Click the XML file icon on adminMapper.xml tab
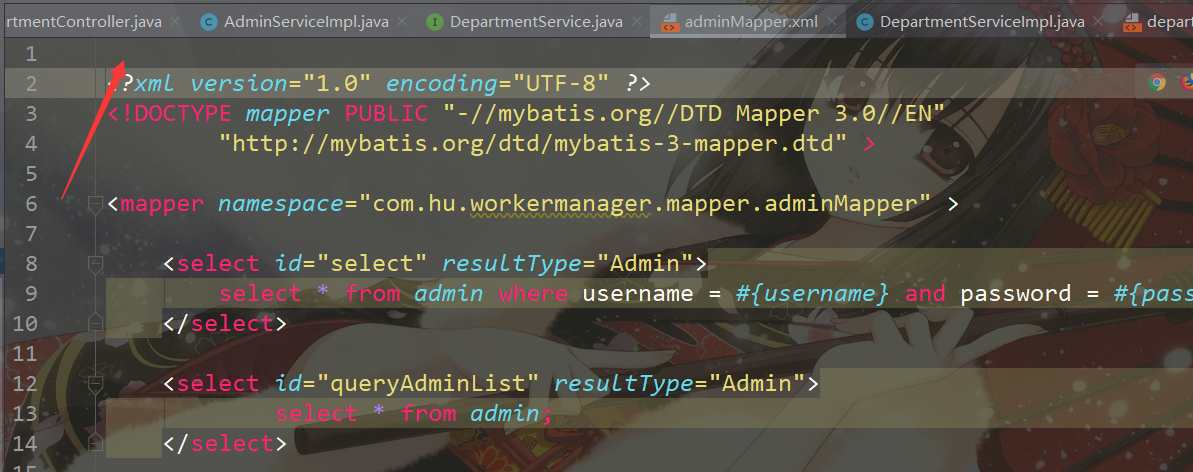Viewport: 1193px width, 472px height. click(x=670, y=22)
